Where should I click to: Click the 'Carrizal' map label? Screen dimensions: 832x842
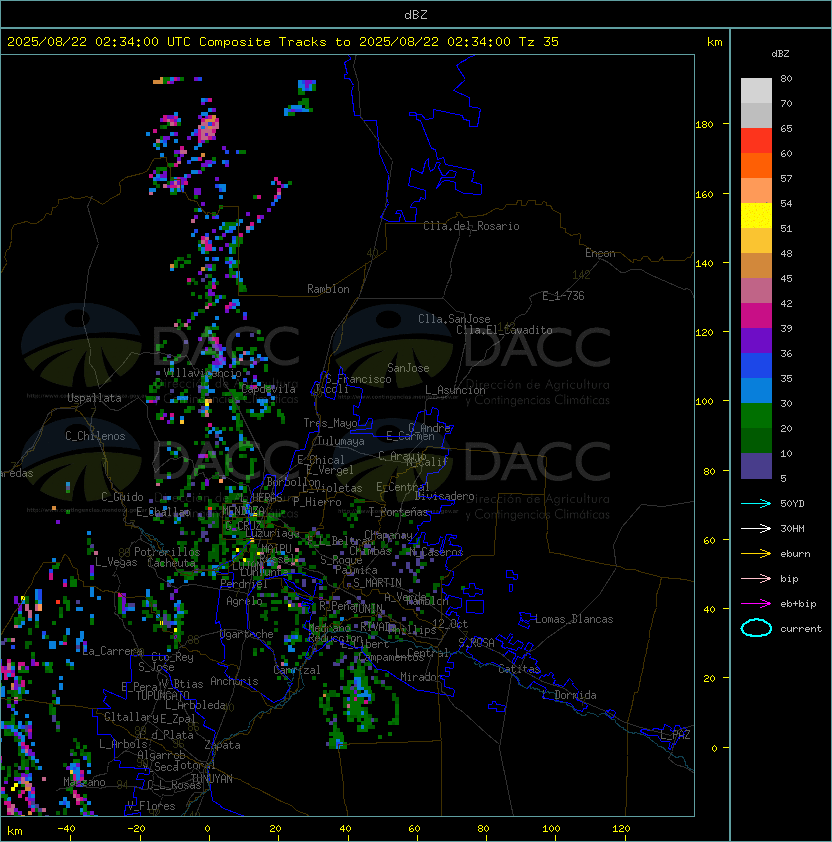coord(297,670)
